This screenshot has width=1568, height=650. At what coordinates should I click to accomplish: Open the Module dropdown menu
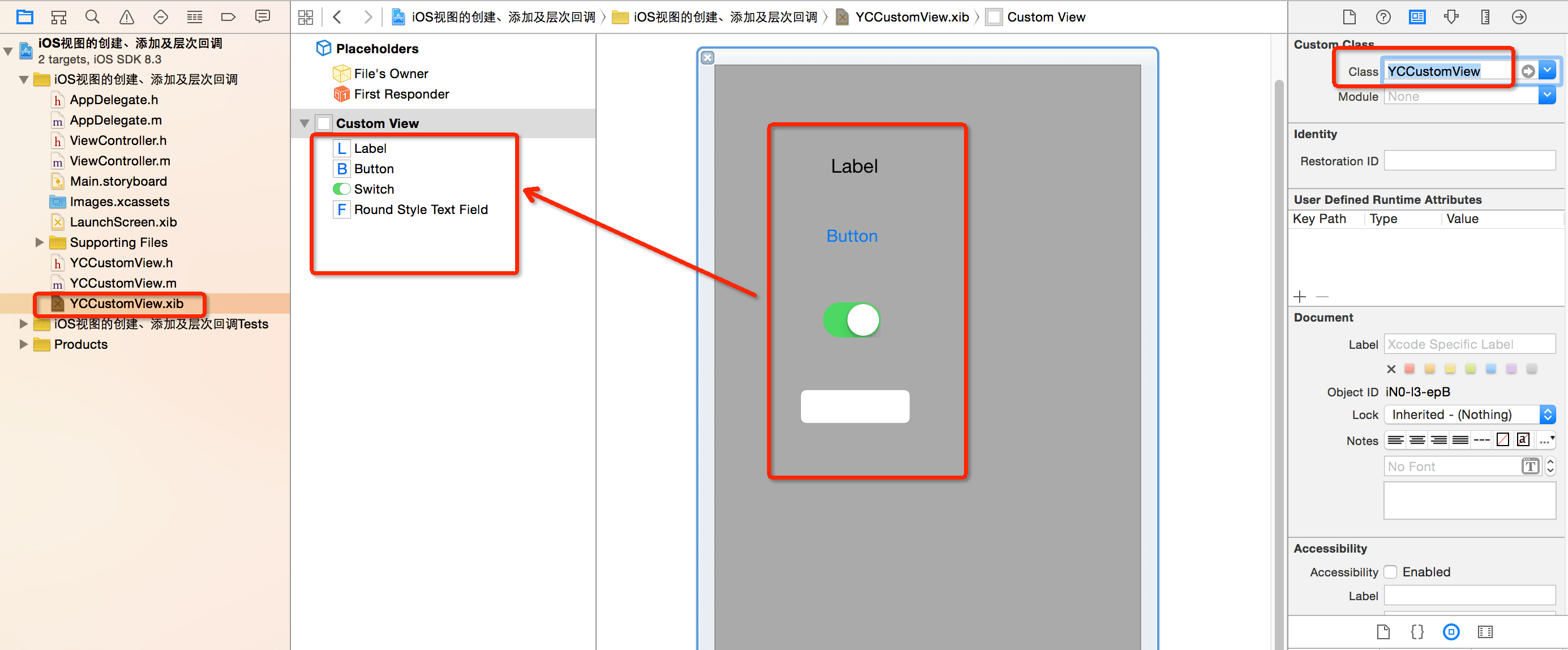click(1549, 96)
